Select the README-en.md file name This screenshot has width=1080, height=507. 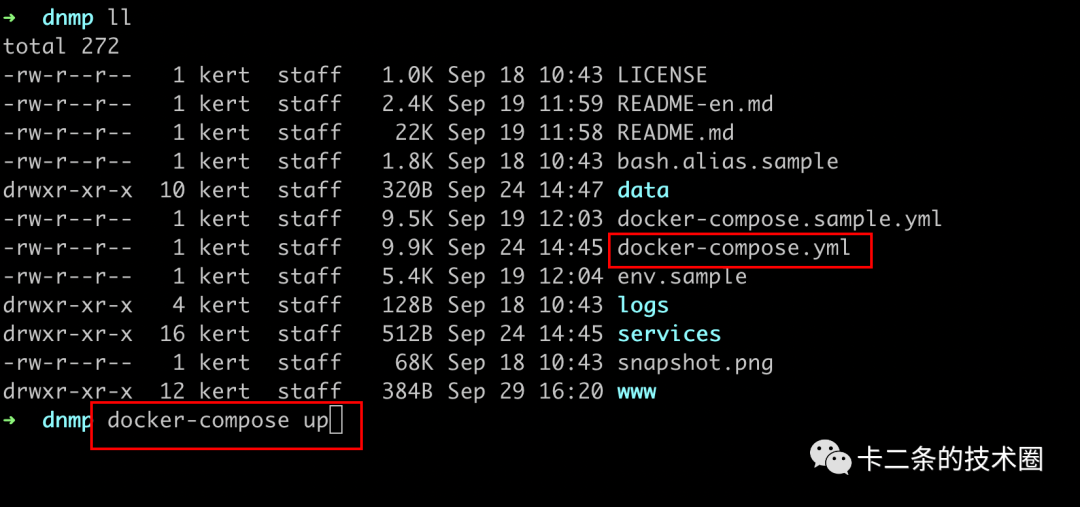[x=695, y=104]
